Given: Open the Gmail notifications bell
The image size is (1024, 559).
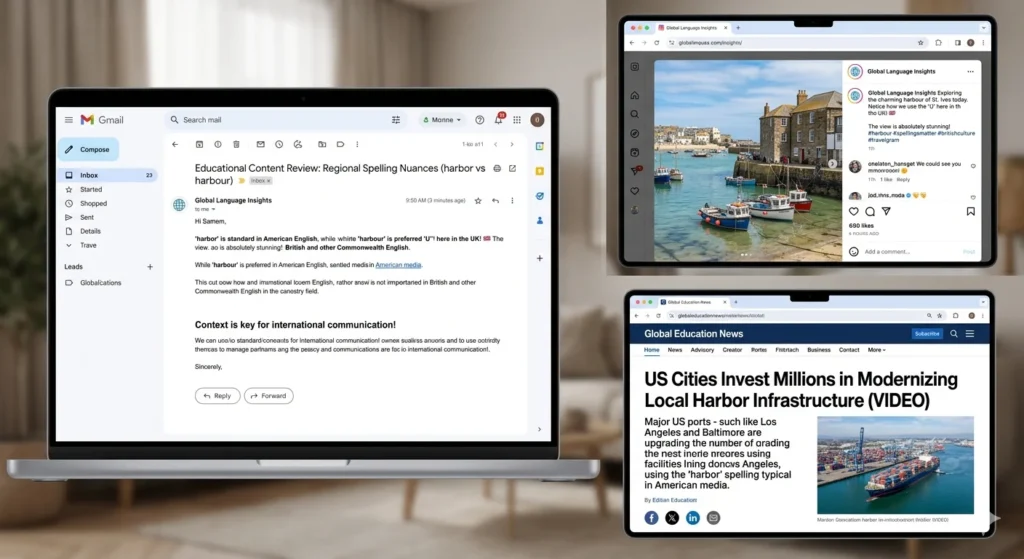Looking at the screenshot, I should tap(499, 120).
